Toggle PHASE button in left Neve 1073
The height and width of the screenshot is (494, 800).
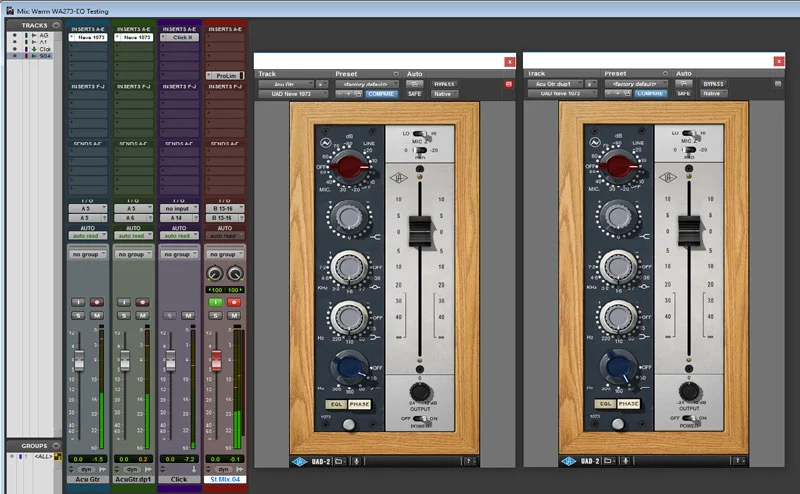(359, 404)
